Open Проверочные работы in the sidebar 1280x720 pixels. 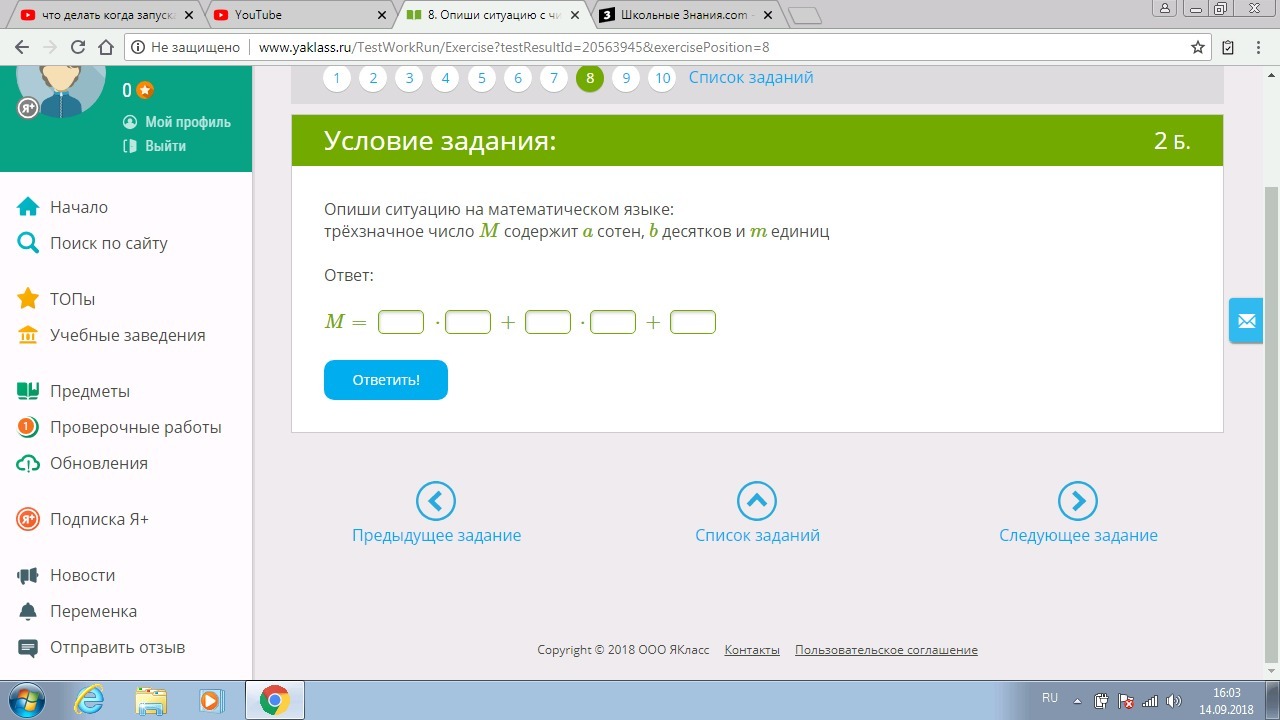click(x=135, y=427)
